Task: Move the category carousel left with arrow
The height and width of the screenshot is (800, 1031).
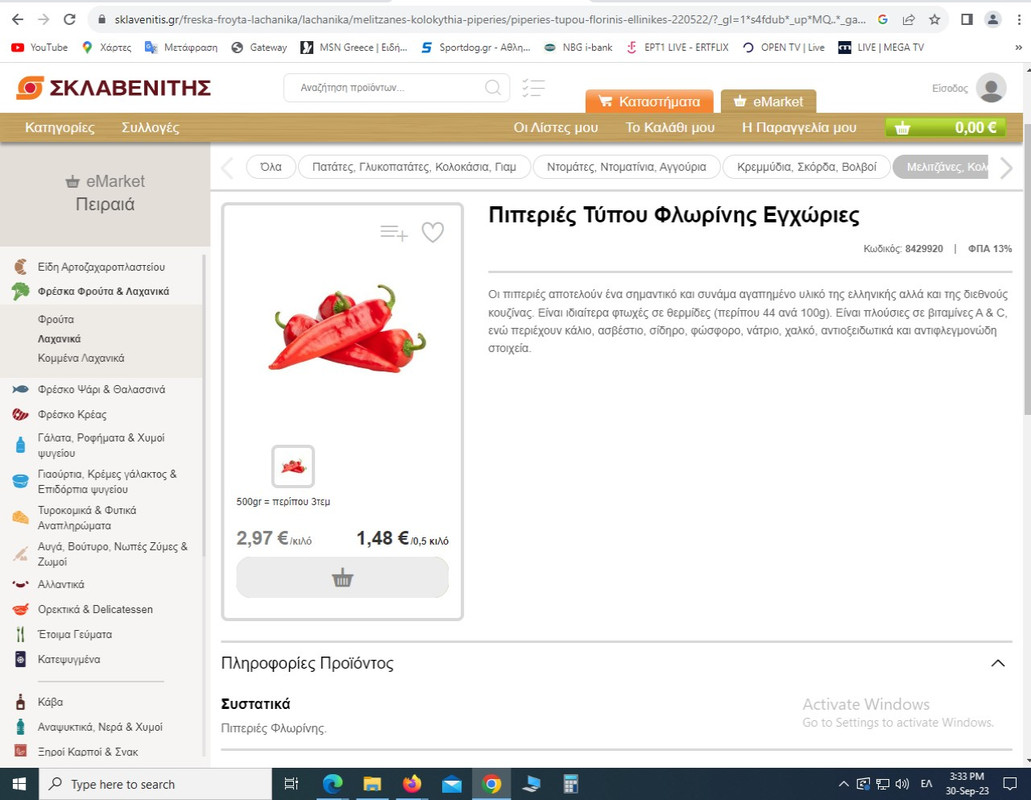Action: 228,168
